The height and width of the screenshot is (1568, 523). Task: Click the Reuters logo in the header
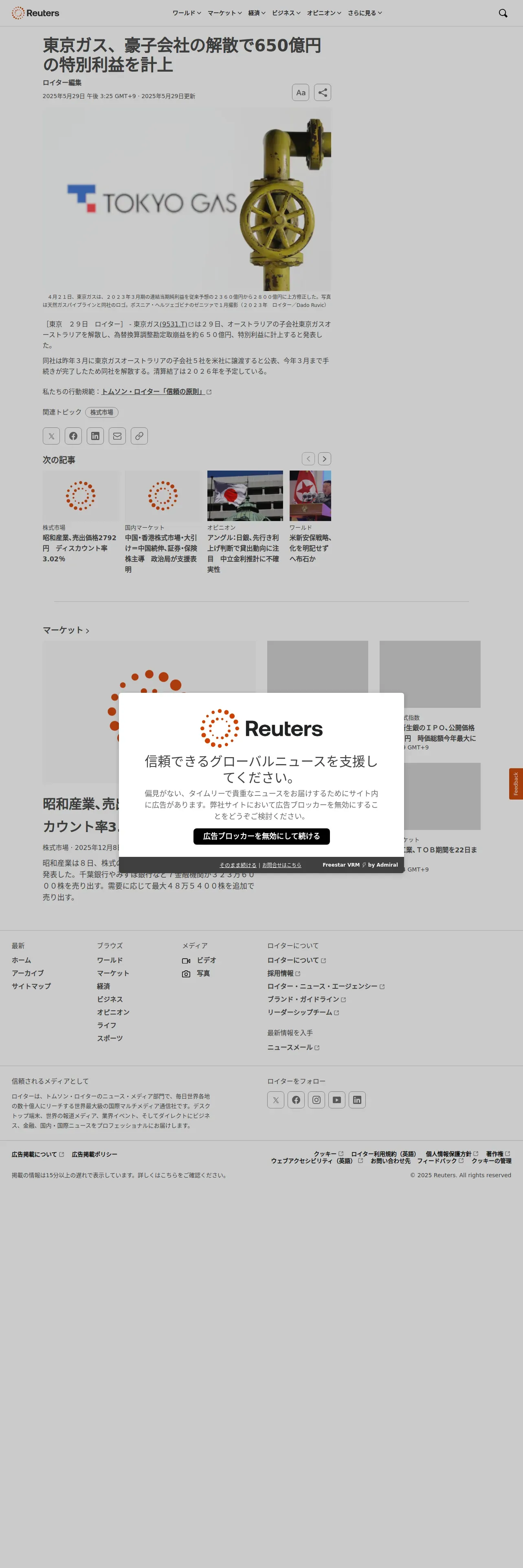[35, 13]
